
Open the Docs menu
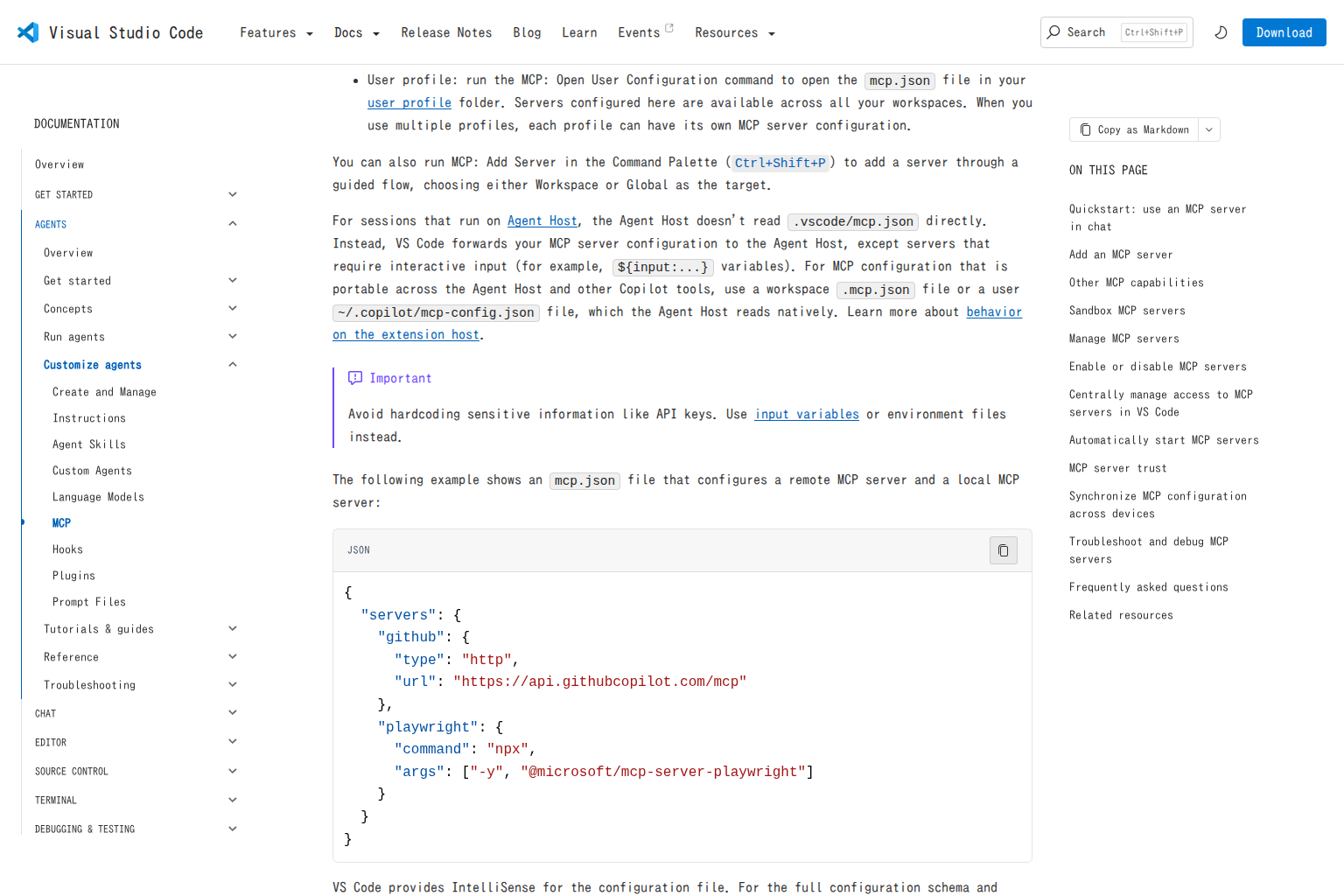356,32
